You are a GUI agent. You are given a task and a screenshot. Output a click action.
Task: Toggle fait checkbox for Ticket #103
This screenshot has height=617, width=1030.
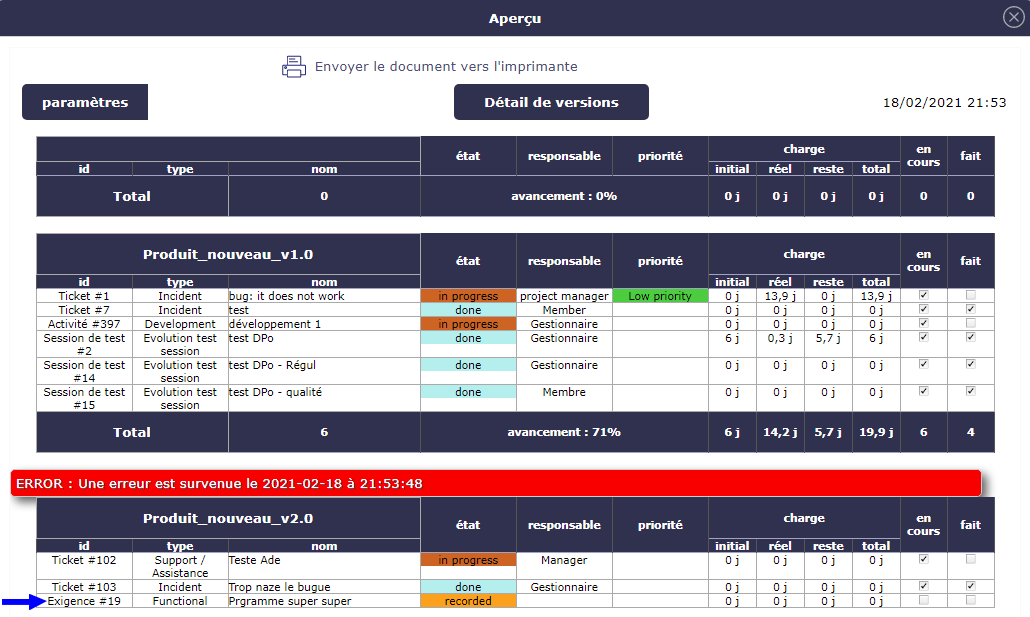(970, 587)
